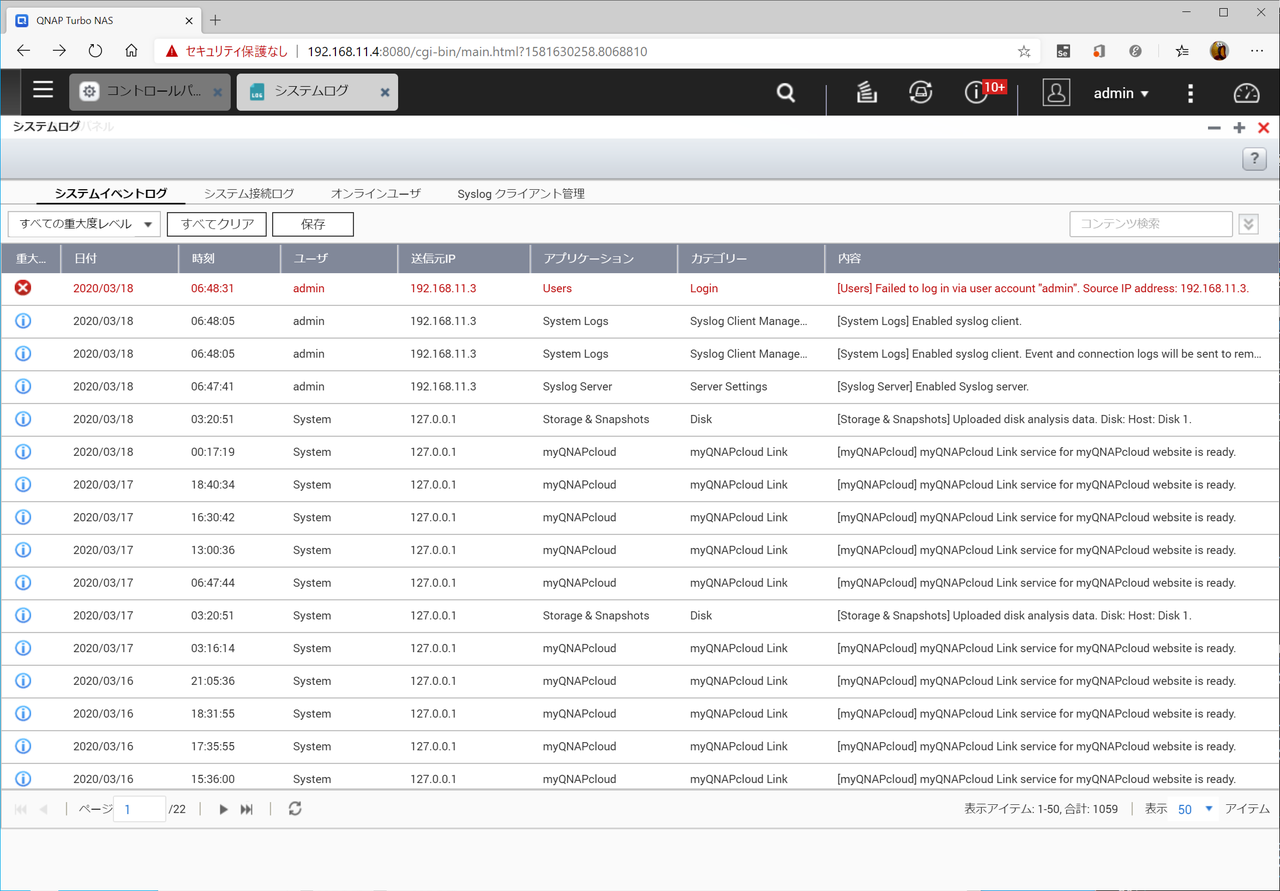Go to the next page of logs

223,809
